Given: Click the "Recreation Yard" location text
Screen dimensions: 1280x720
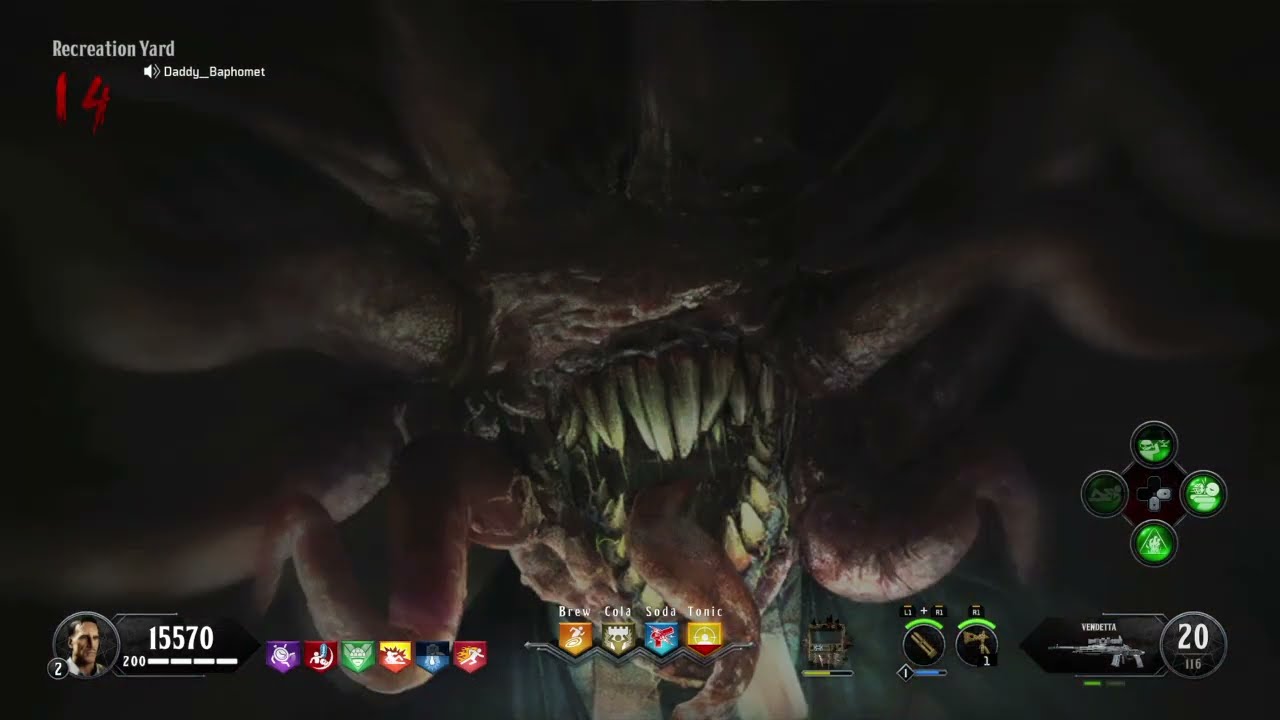Looking at the screenshot, I should (113, 48).
